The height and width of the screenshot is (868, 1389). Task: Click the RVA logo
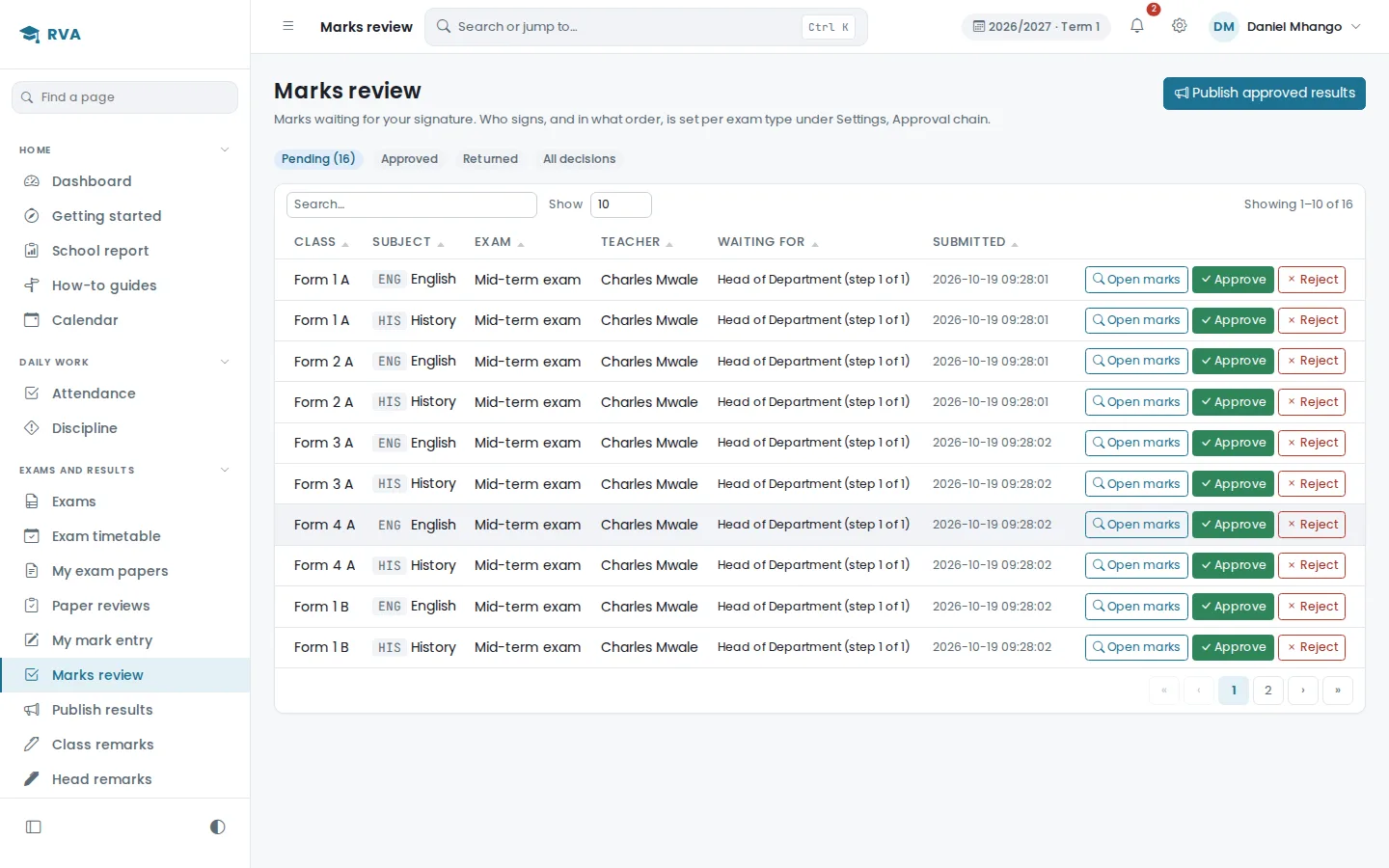[x=50, y=34]
